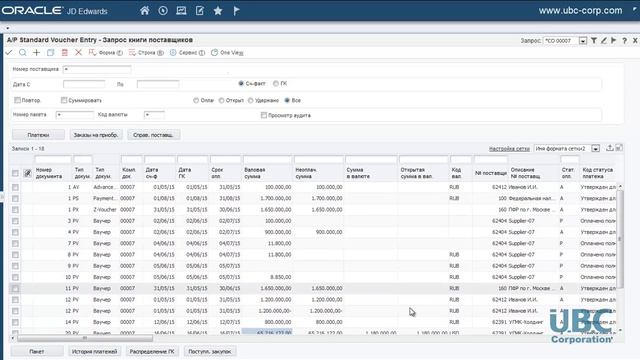The image size is (640, 360).
Task: Expand the small arrow below Oracle logo
Action: (x=7, y=28)
